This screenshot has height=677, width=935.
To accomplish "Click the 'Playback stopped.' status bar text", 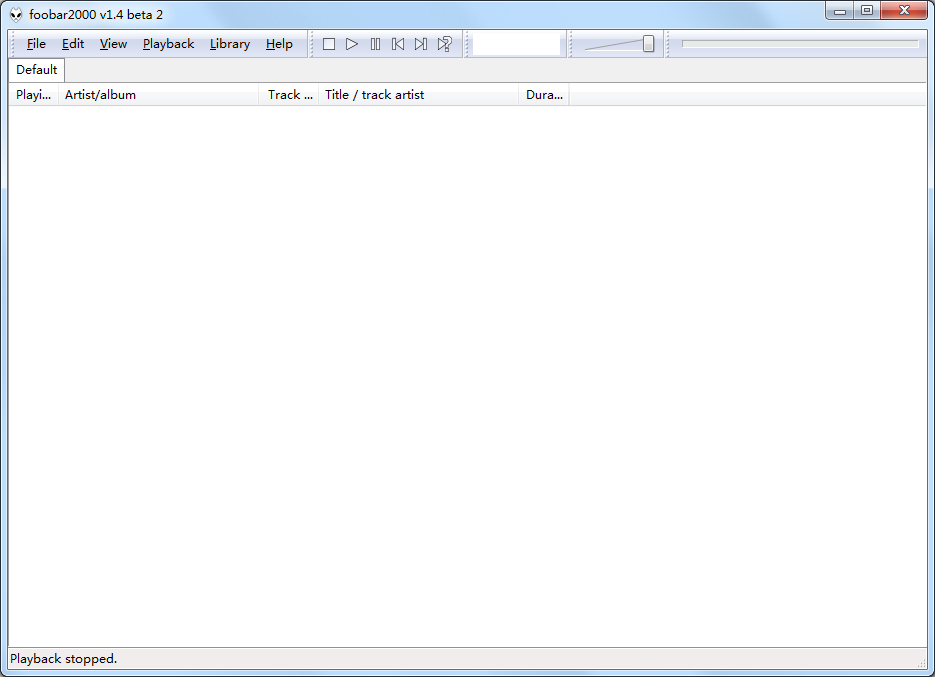I will (64, 659).
